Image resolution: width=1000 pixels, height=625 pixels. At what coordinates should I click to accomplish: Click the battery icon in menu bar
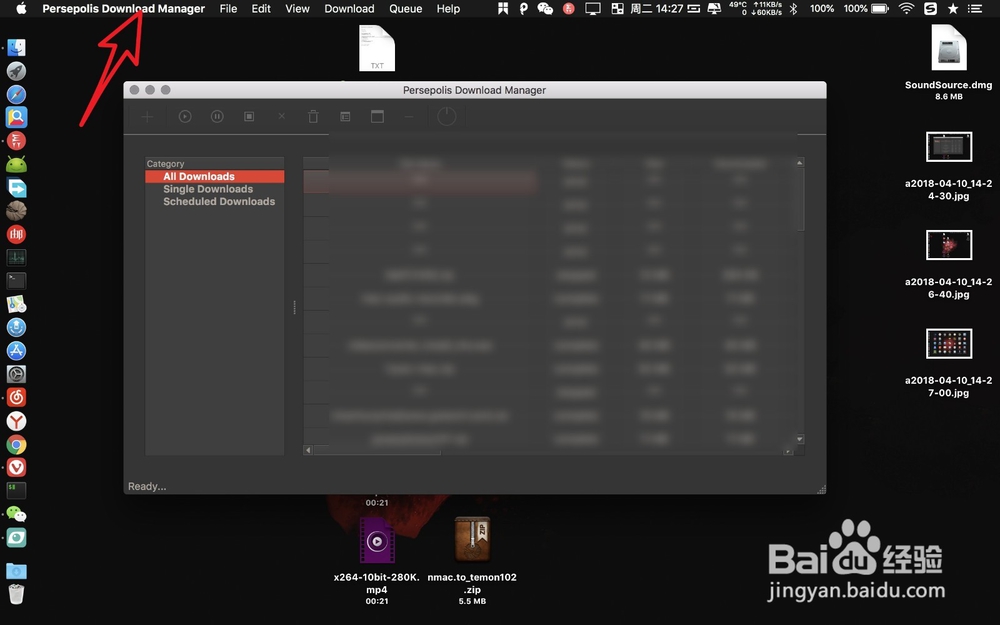click(x=879, y=8)
